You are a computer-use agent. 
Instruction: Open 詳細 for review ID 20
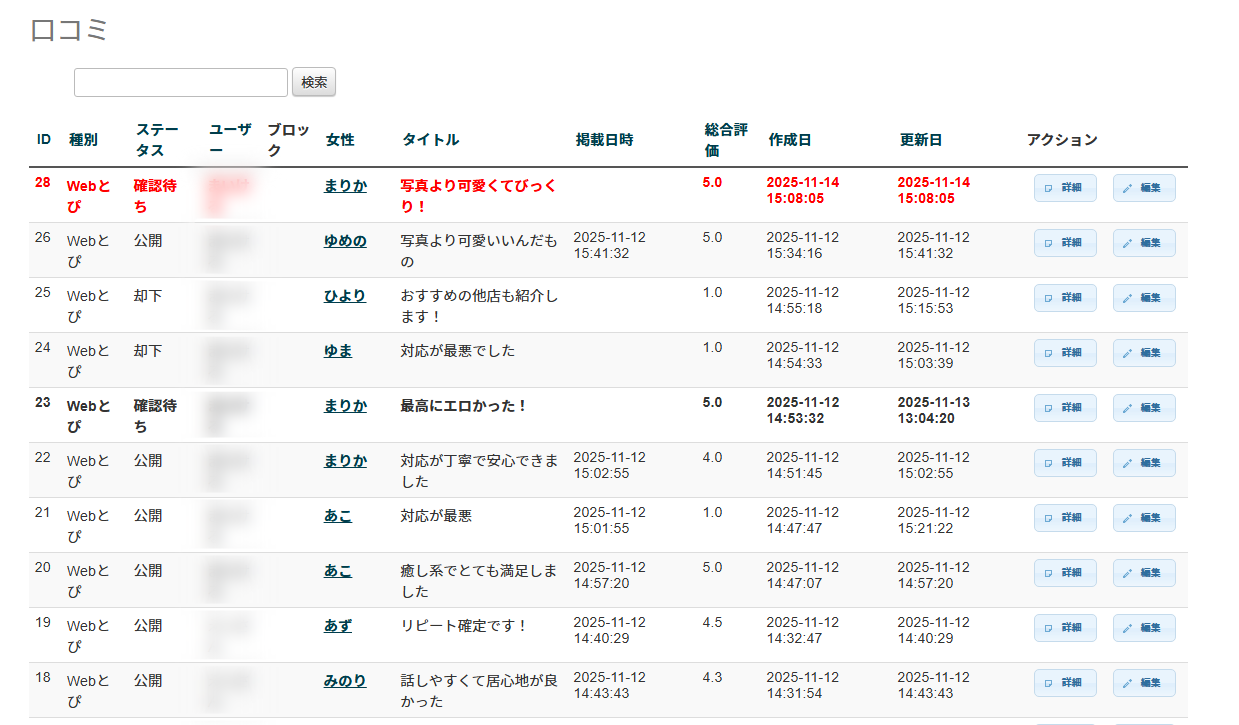tap(1065, 573)
